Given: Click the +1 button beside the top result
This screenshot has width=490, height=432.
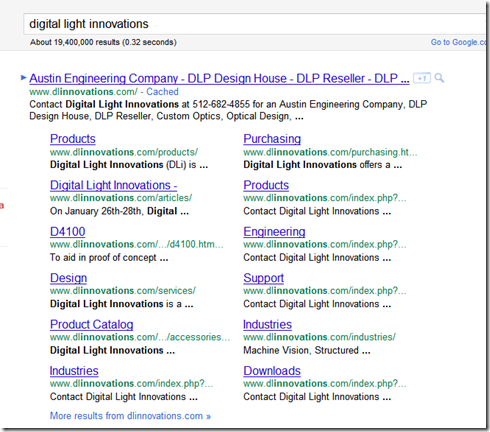Looking at the screenshot, I should coord(422,78).
